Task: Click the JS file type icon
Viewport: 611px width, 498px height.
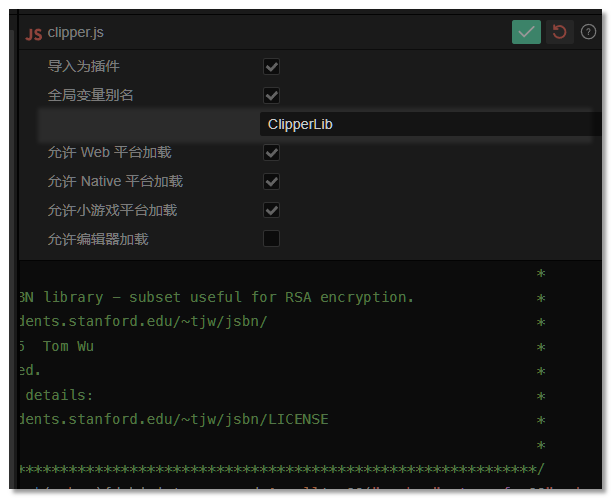Action: point(33,33)
